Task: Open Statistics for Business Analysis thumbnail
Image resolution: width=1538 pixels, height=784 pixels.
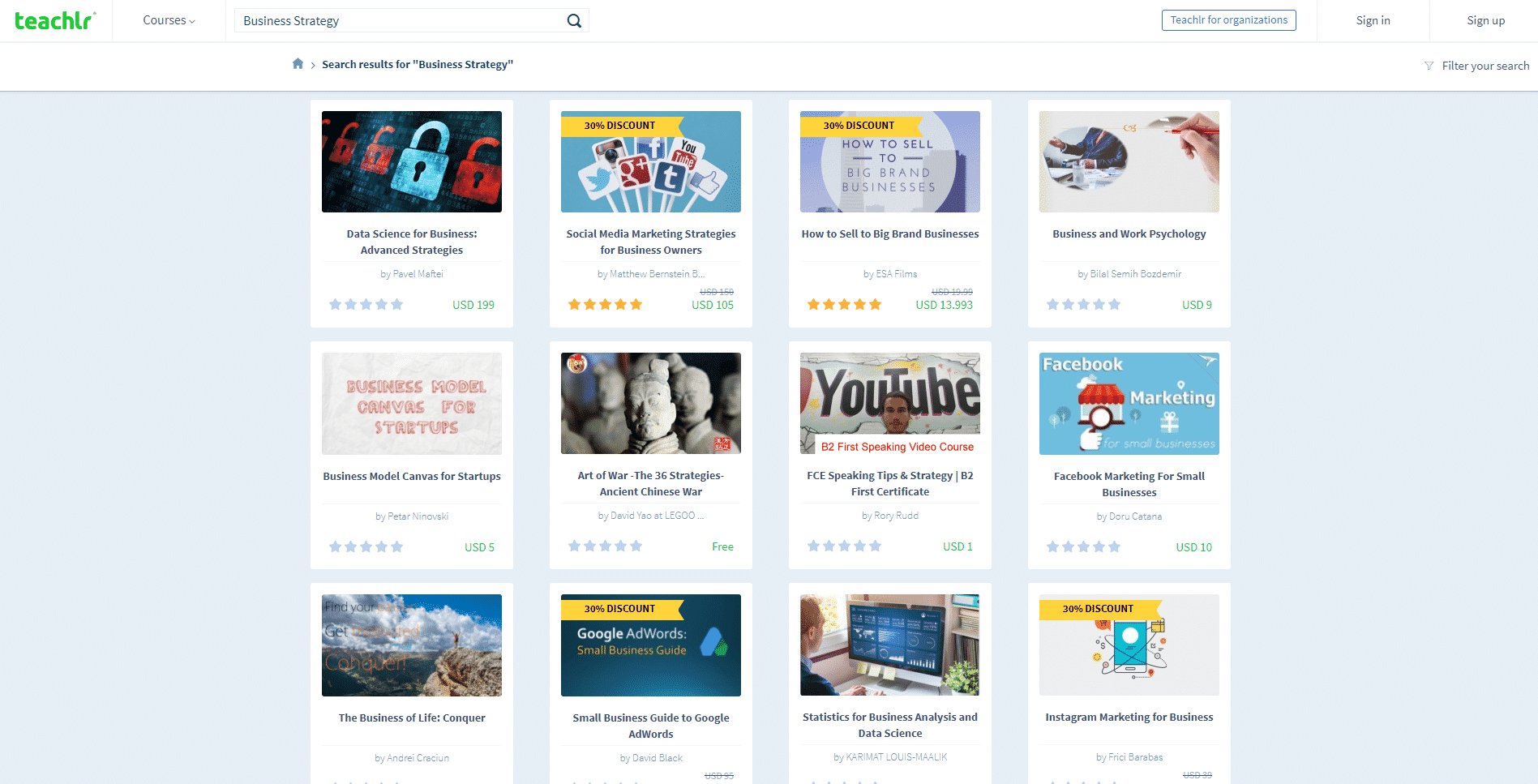Action: [x=890, y=645]
